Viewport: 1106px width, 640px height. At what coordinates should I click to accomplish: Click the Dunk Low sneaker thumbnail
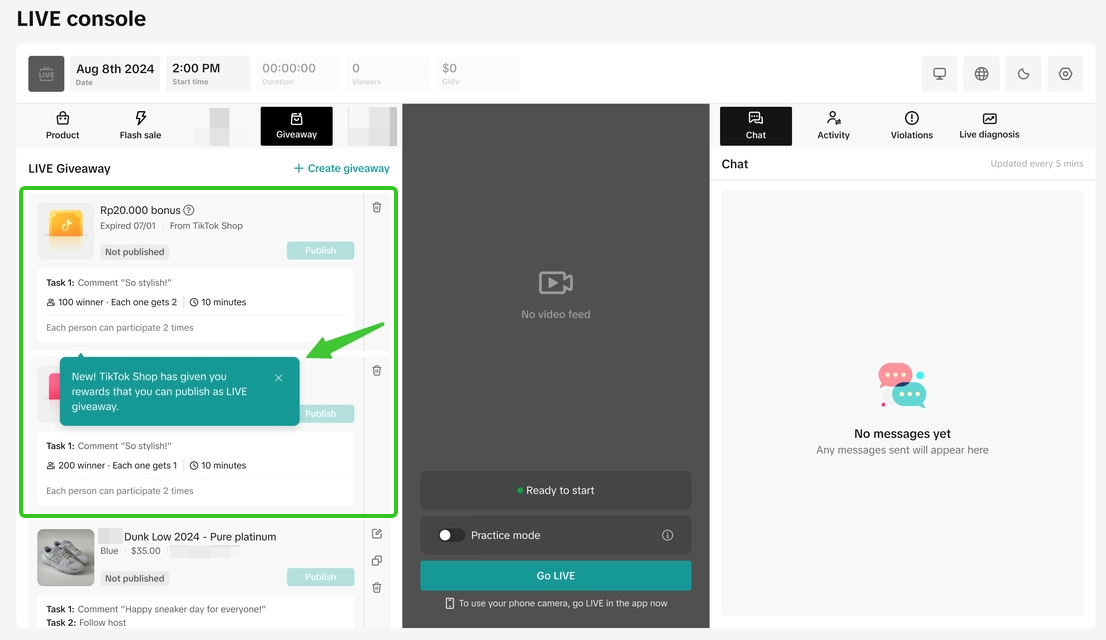pos(65,557)
